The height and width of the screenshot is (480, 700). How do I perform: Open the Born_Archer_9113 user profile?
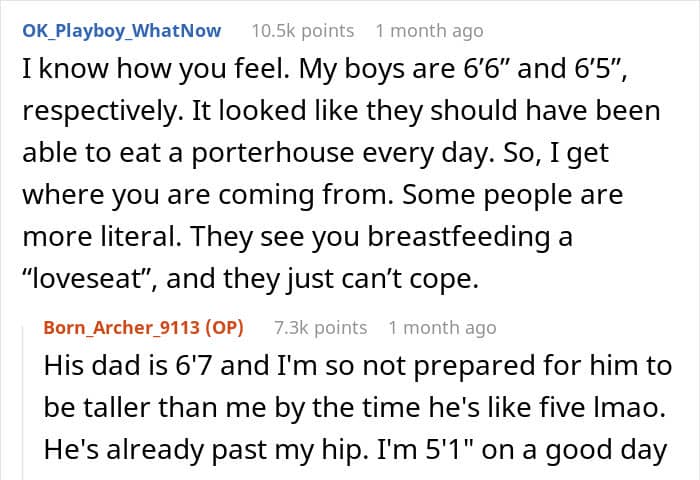pyautogui.click(x=120, y=327)
